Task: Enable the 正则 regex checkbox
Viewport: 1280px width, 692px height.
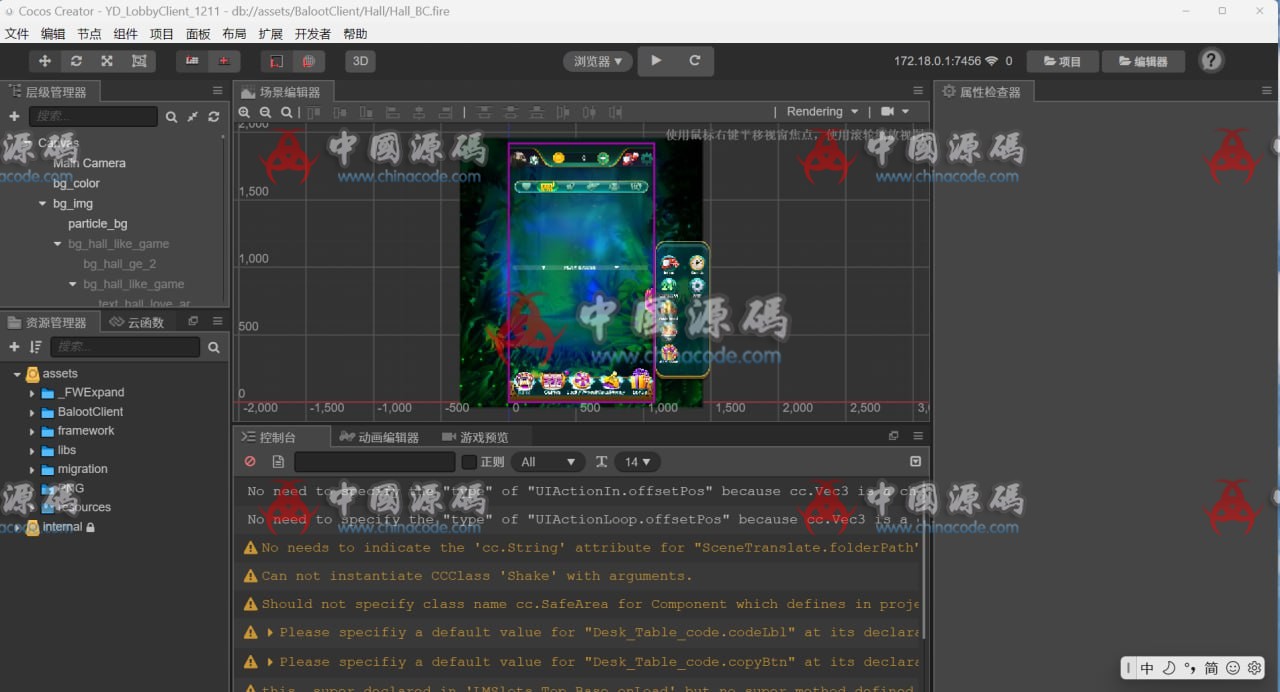Action: [x=469, y=462]
